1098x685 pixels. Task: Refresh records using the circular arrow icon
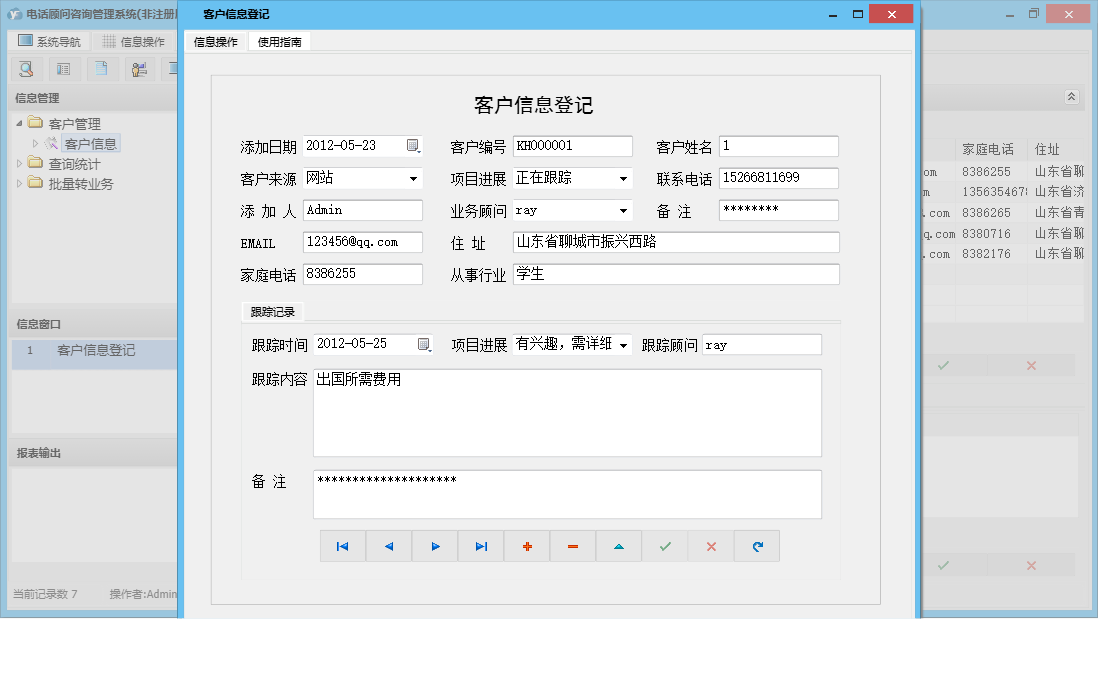pyautogui.click(x=757, y=546)
